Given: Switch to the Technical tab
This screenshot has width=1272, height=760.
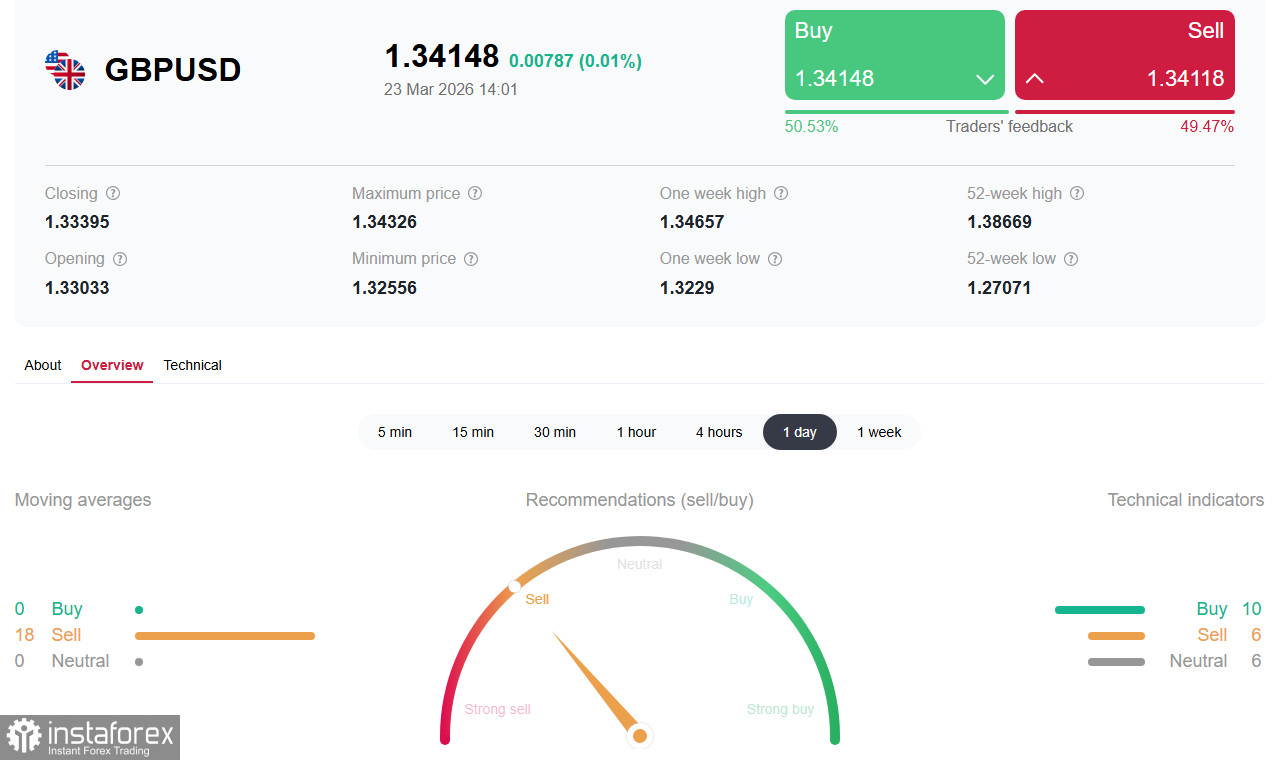Looking at the screenshot, I should point(193,365).
